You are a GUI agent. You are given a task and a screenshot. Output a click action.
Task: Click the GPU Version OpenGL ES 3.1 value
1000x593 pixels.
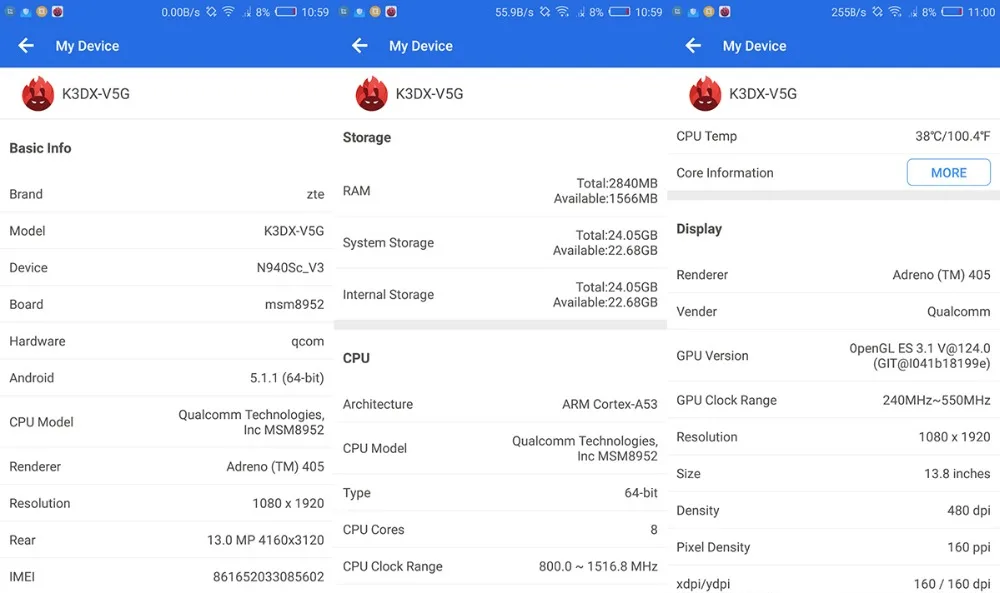(x=920, y=356)
